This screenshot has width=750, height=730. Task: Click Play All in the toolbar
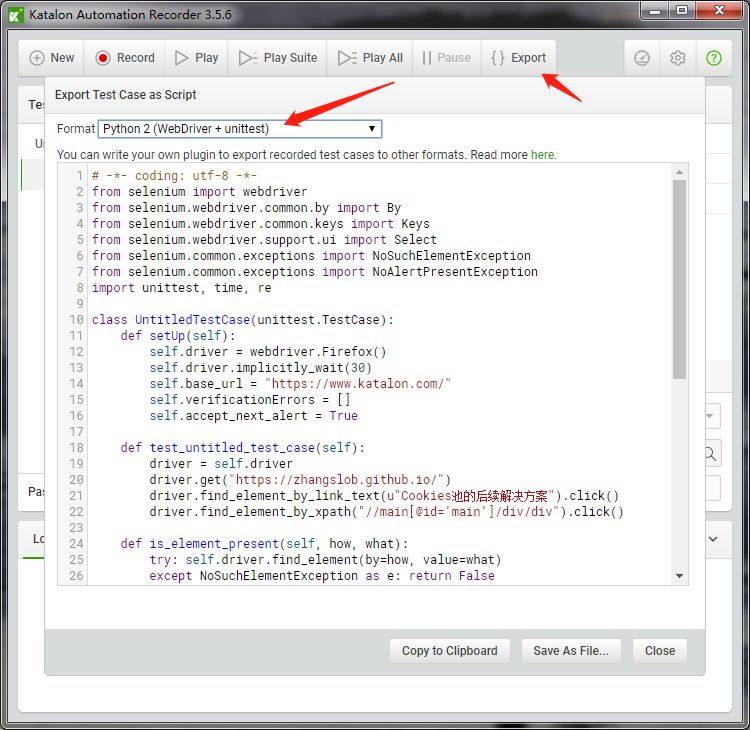370,58
